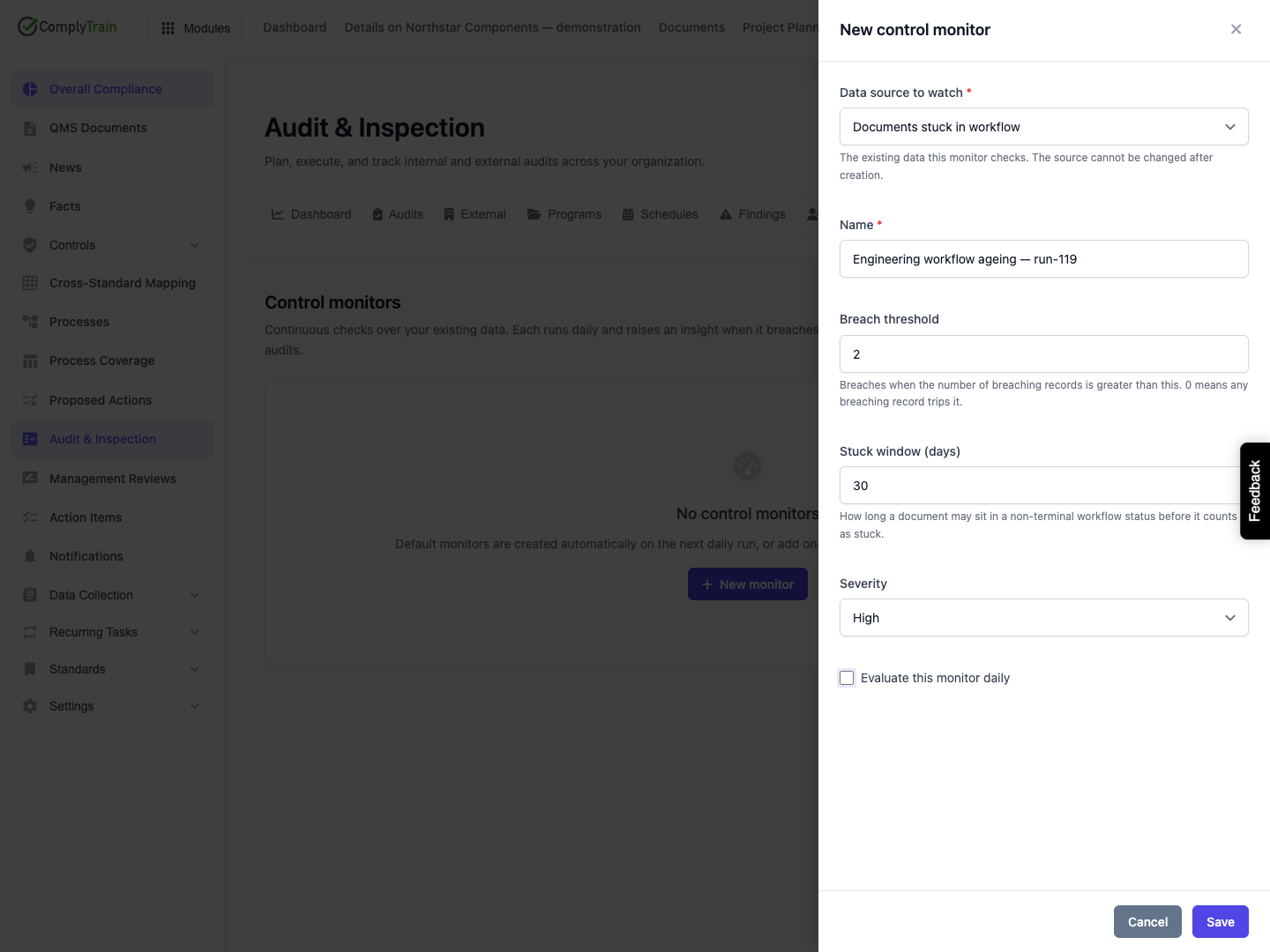Click the Cross-Standard Mapping table icon
1270x952 pixels.
pos(30,283)
